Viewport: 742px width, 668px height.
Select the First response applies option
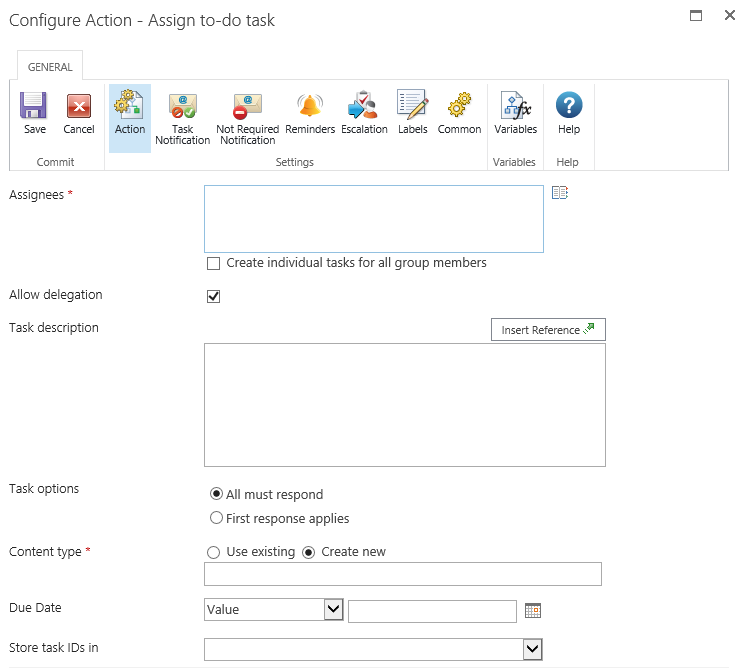click(x=216, y=518)
